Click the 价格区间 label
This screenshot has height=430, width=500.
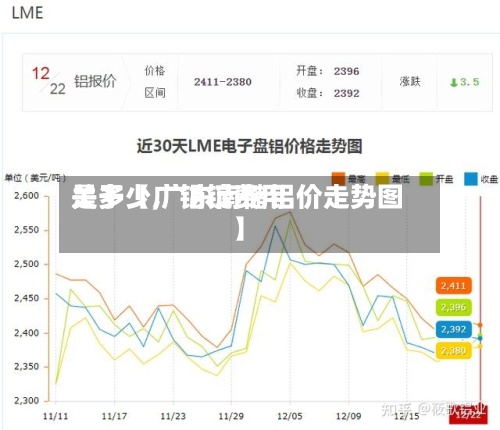[x=155, y=82]
